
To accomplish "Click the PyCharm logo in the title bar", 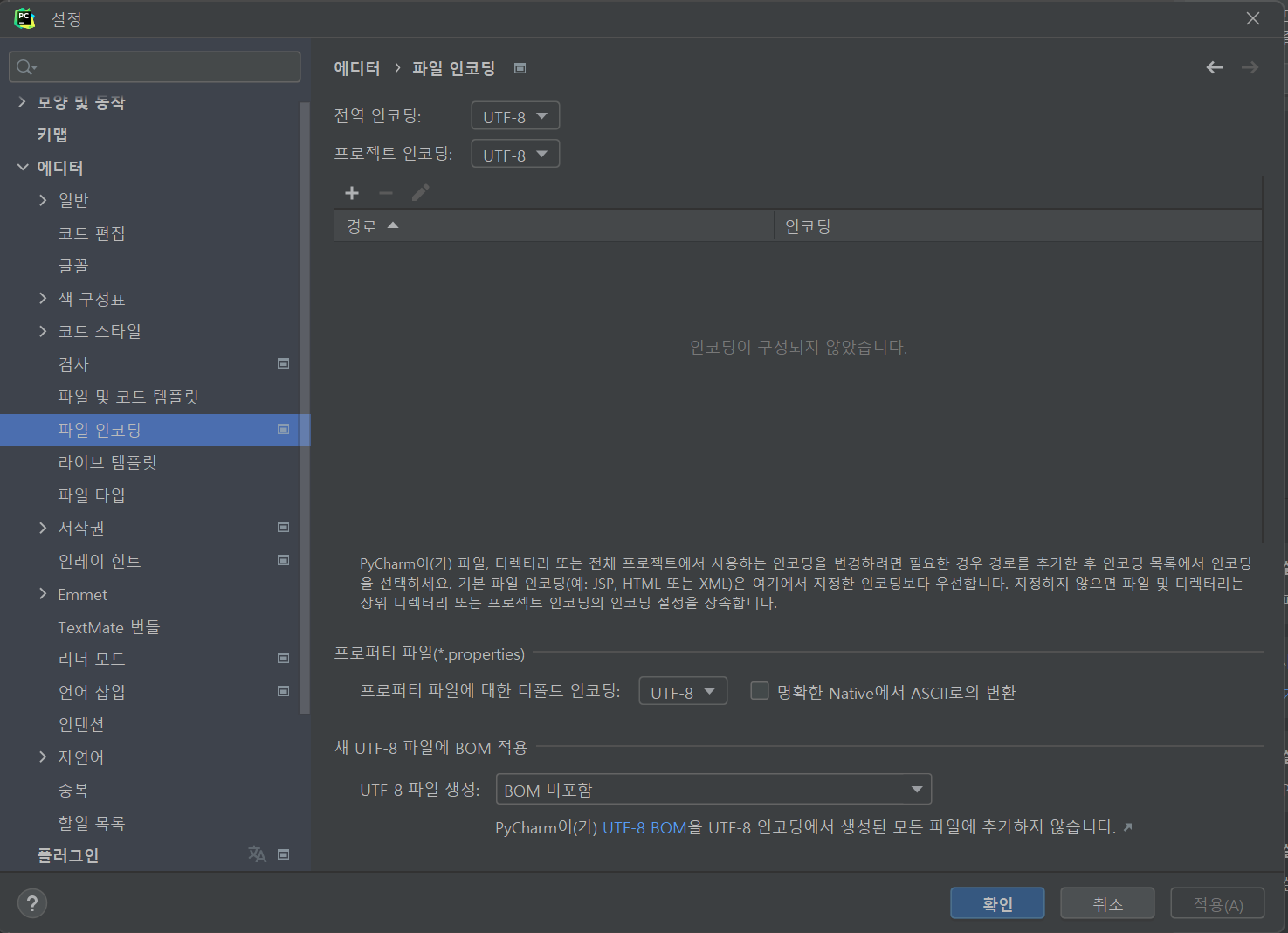I will (24, 18).
